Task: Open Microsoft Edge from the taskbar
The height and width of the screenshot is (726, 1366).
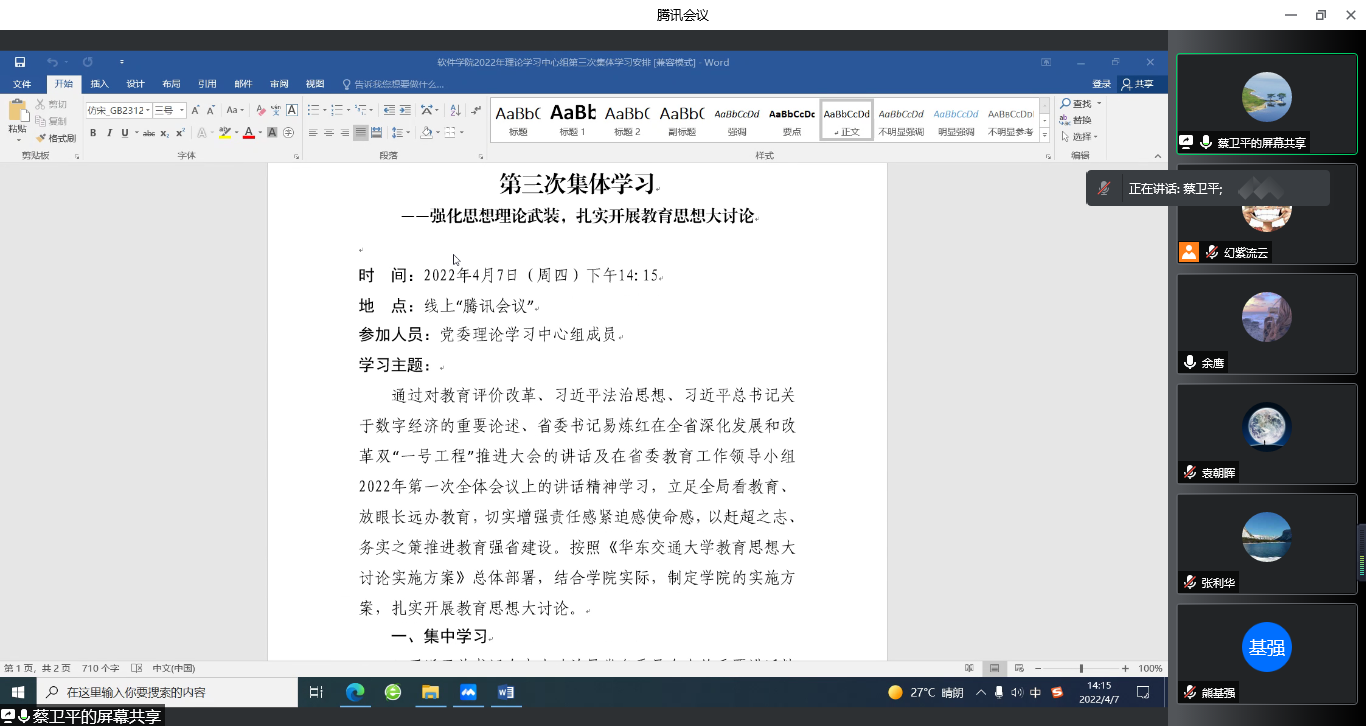Action: pyautogui.click(x=354, y=692)
